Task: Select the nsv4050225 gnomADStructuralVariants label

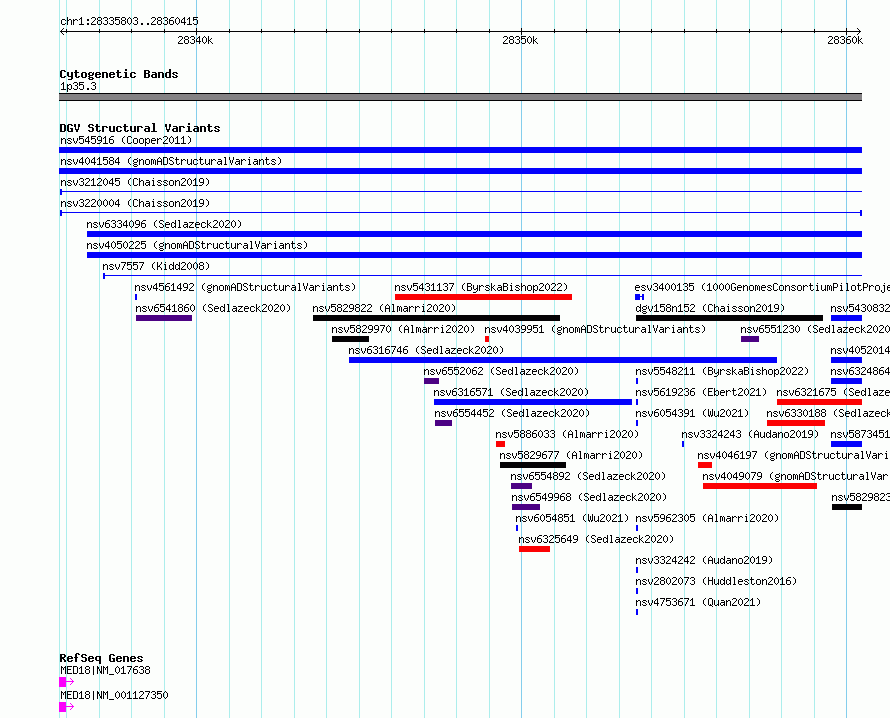Action: (x=197, y=245)
